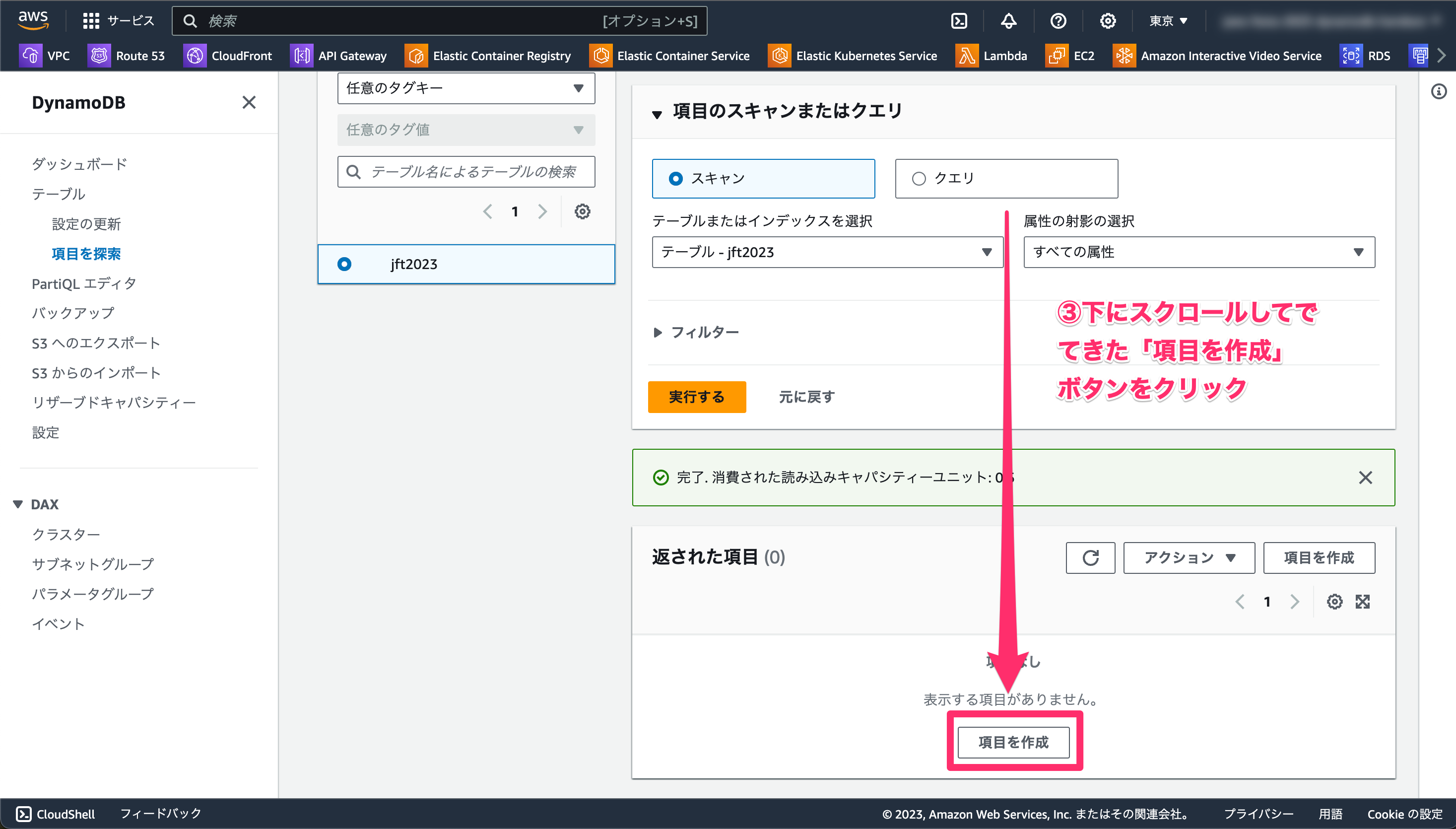The height and width of the screenshot is (829, 1456).
Task: Open the VPC shortcut icon
Action: click(x=31, y=56)
